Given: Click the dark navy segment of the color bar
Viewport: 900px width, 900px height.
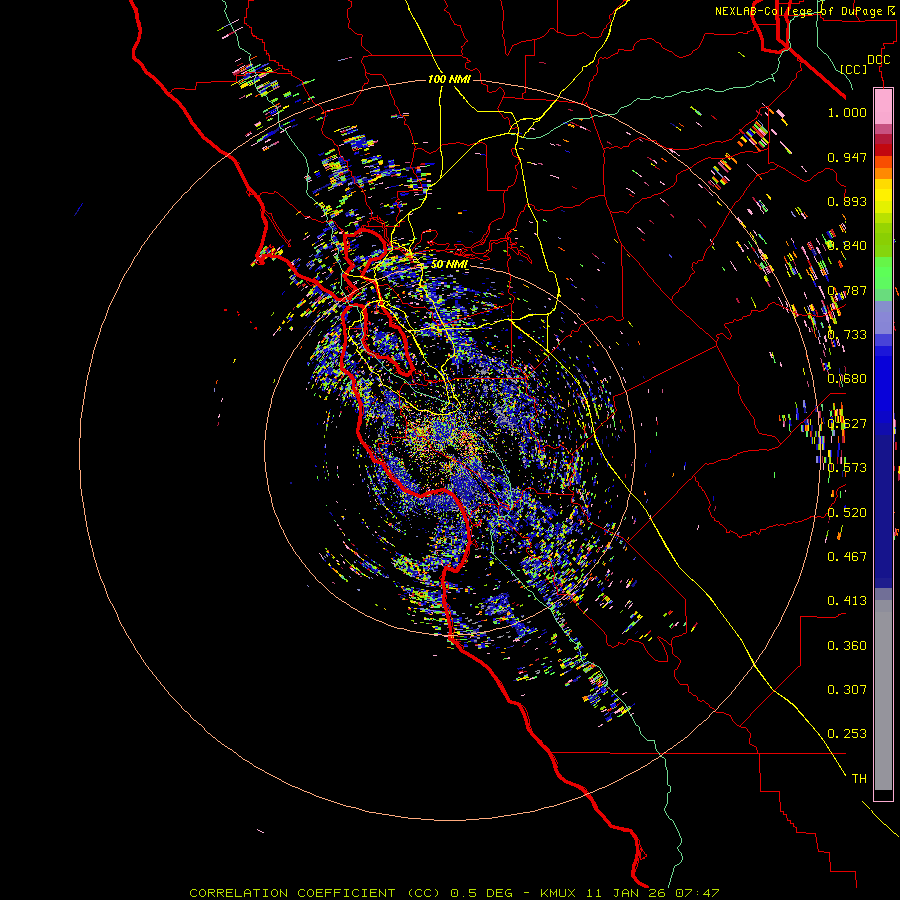Looking at the screenshot, I should (883, 505).
